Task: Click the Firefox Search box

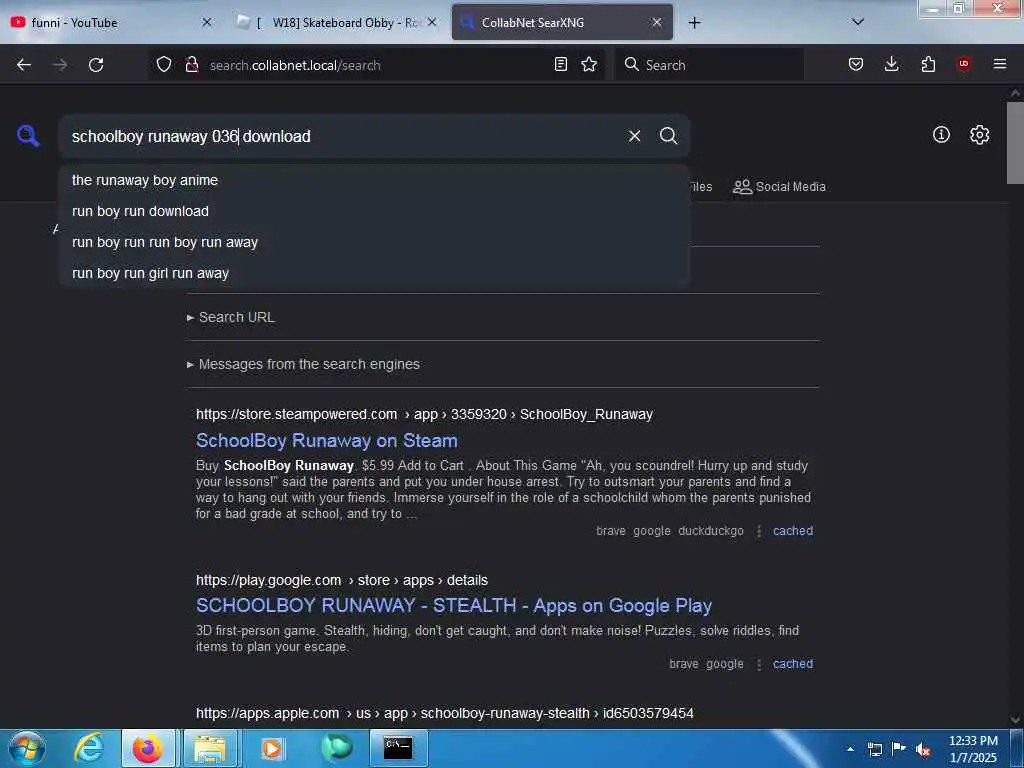Action: click(710, 65)
